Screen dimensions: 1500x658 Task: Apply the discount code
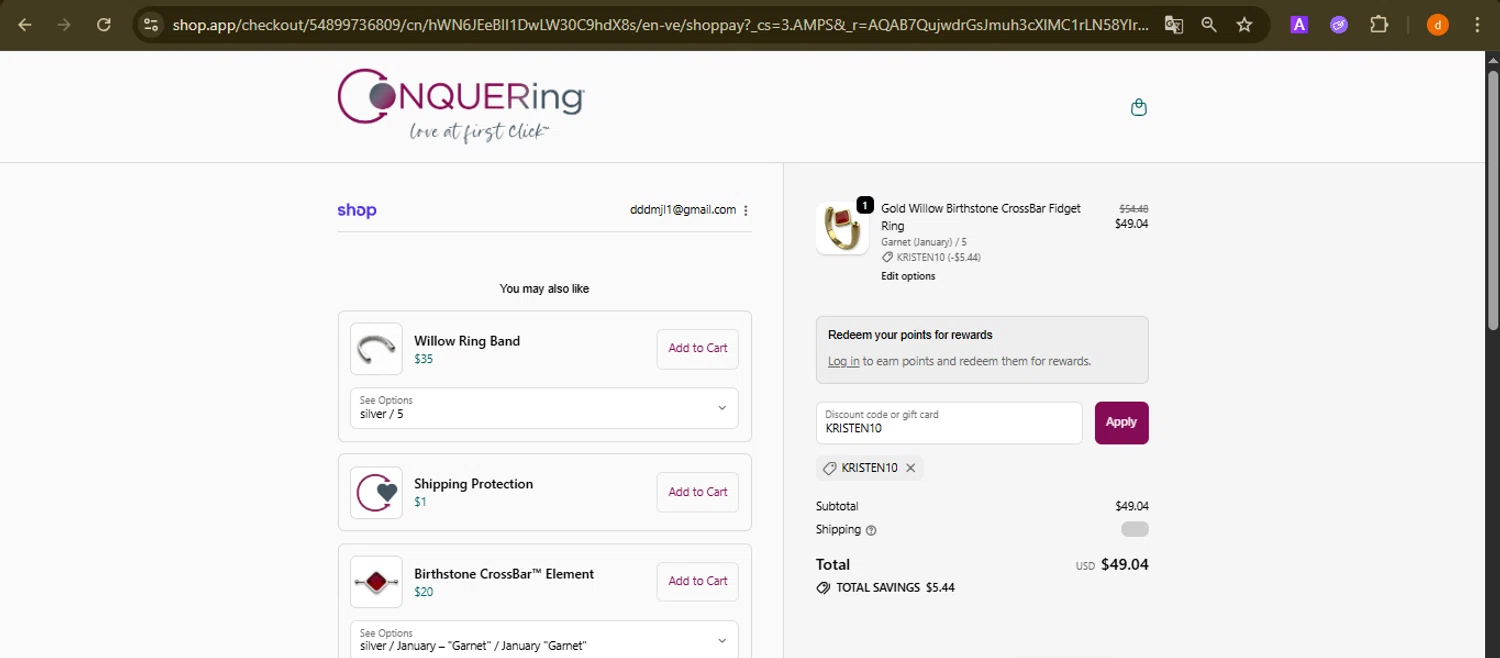pyautogui.click(x=1121, y=422)
